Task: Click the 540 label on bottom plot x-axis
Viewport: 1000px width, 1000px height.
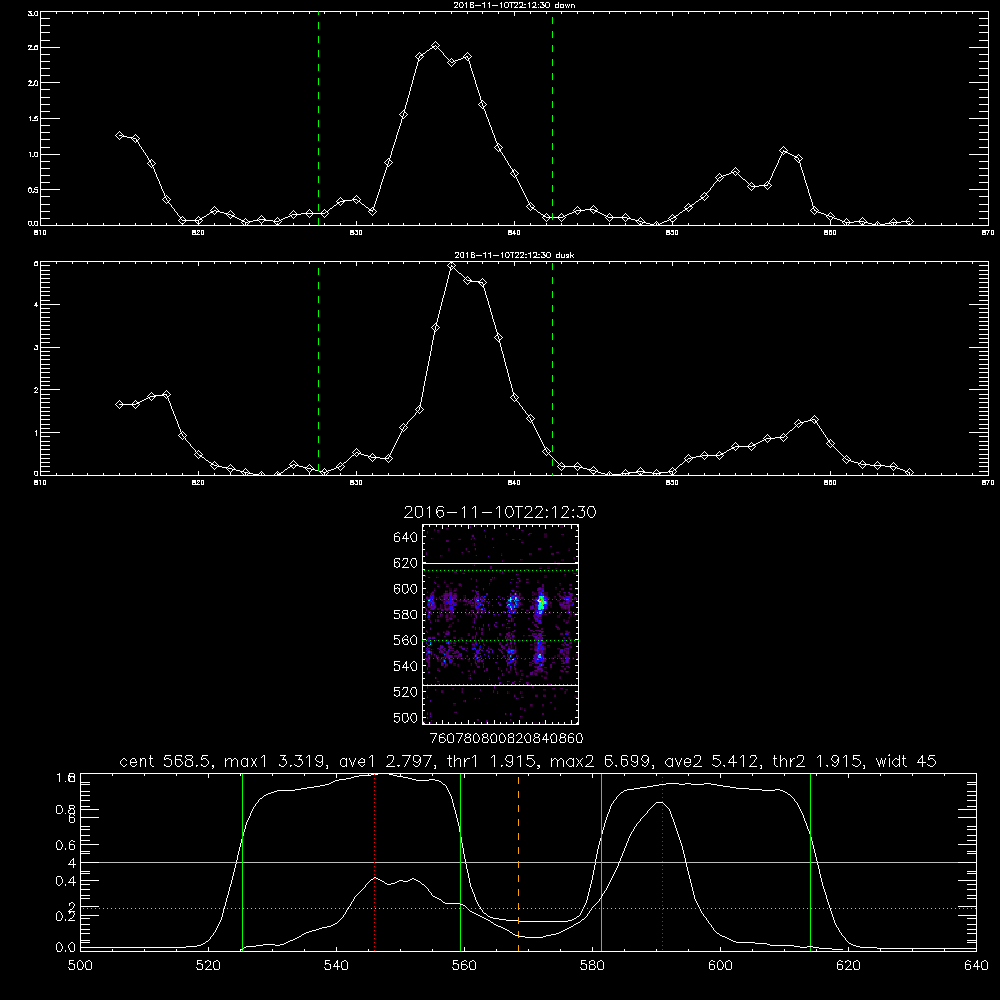Action: click(336, 965)
